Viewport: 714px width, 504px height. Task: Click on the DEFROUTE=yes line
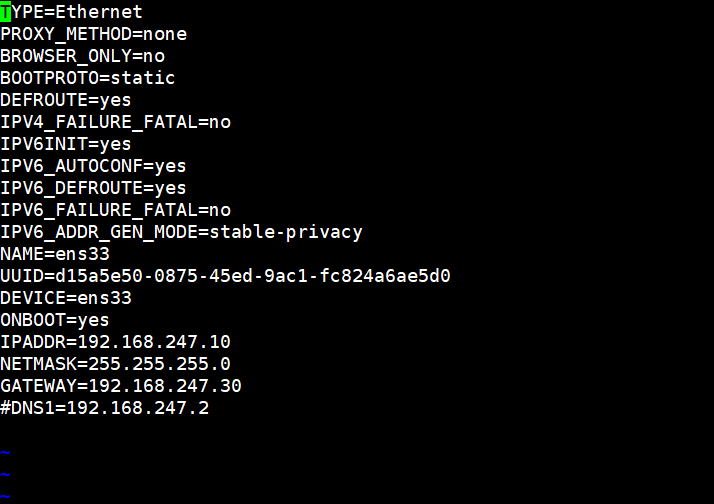[66, 100]
